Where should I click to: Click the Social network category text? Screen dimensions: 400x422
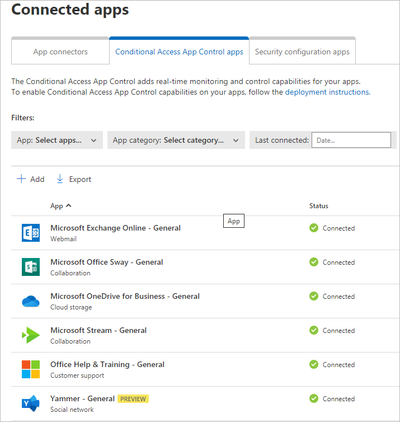(x=72, y=409)
